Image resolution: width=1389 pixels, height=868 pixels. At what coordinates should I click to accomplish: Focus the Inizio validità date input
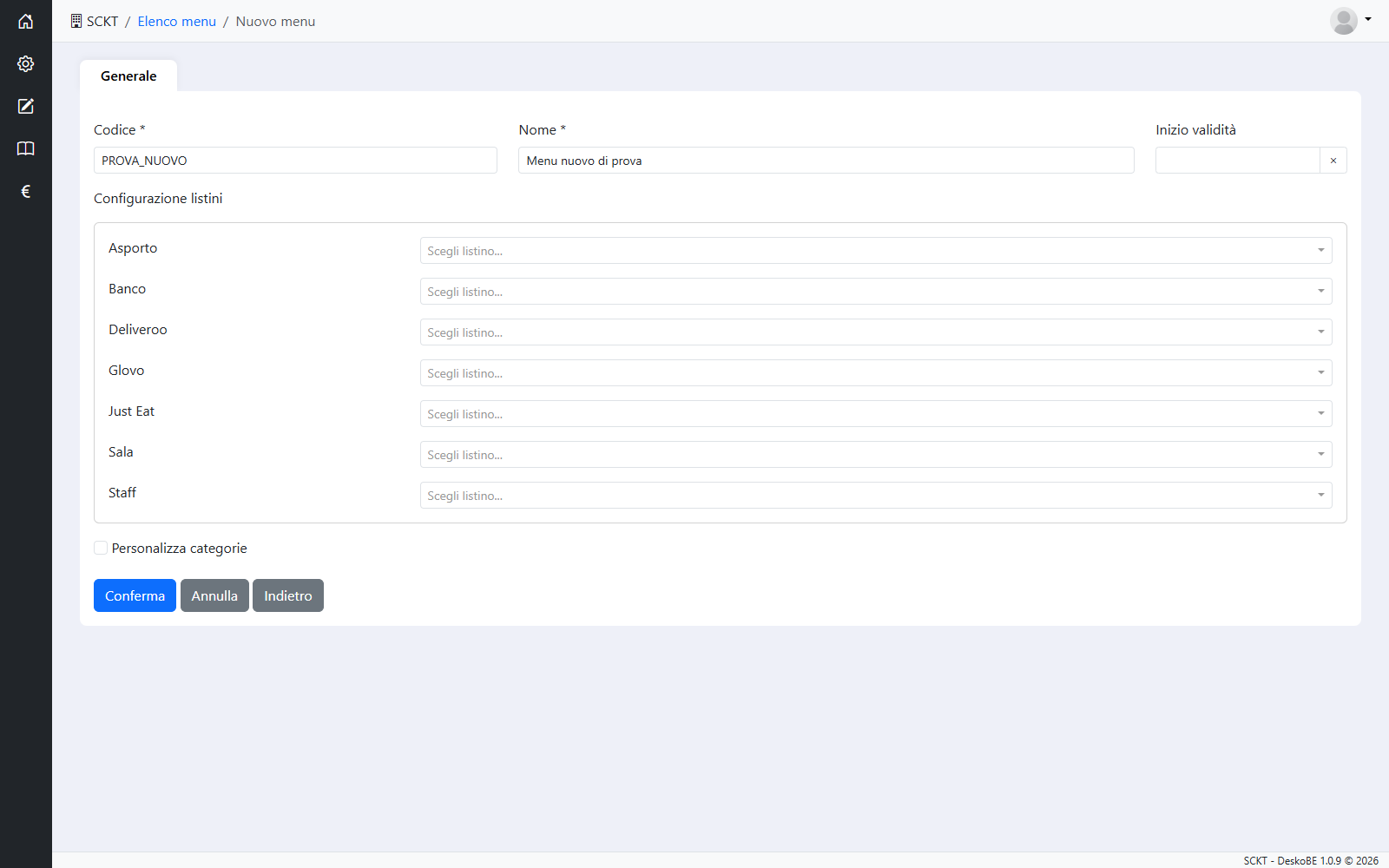[1238, 161]
